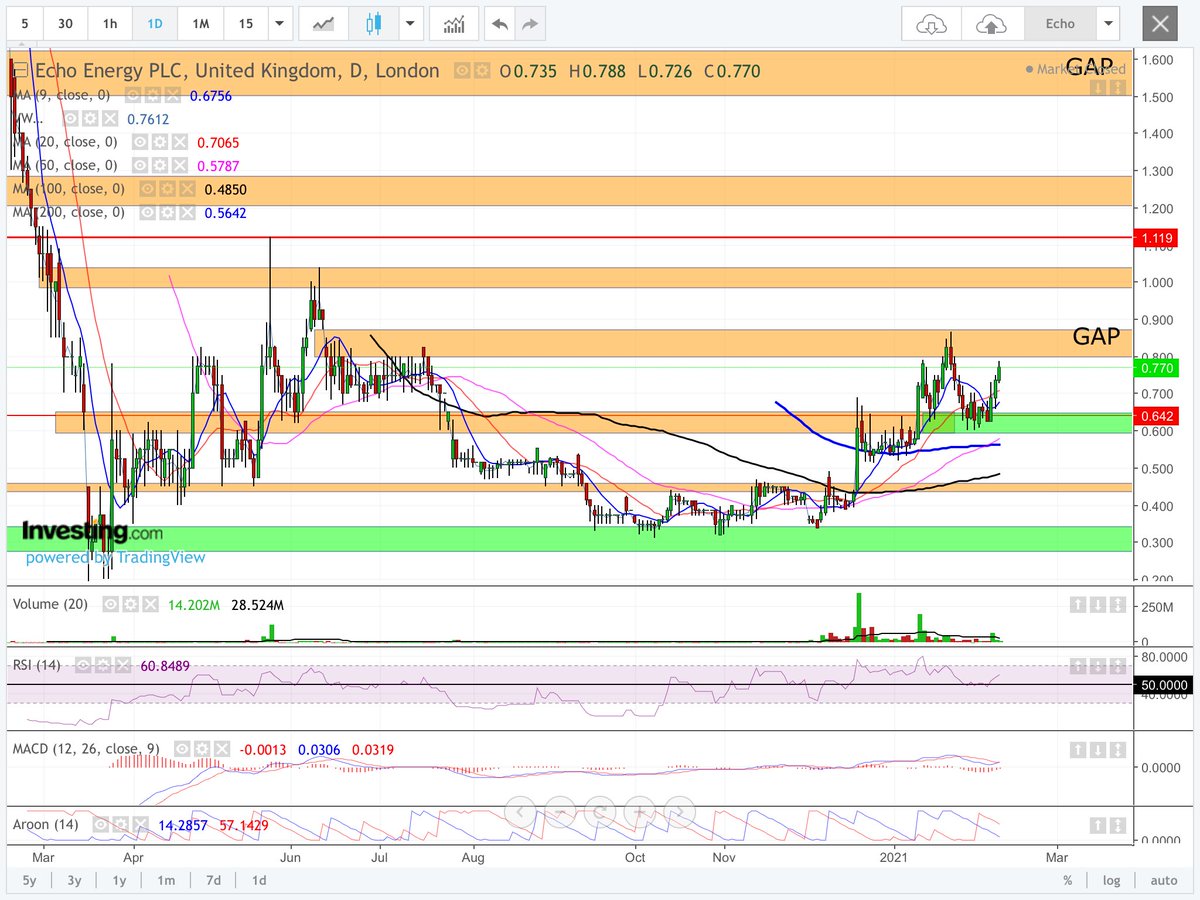This screenshot has height=900, width=1200.
Task: Open settings gear for MA 20 indicator
Action: [x=159, y=142]
